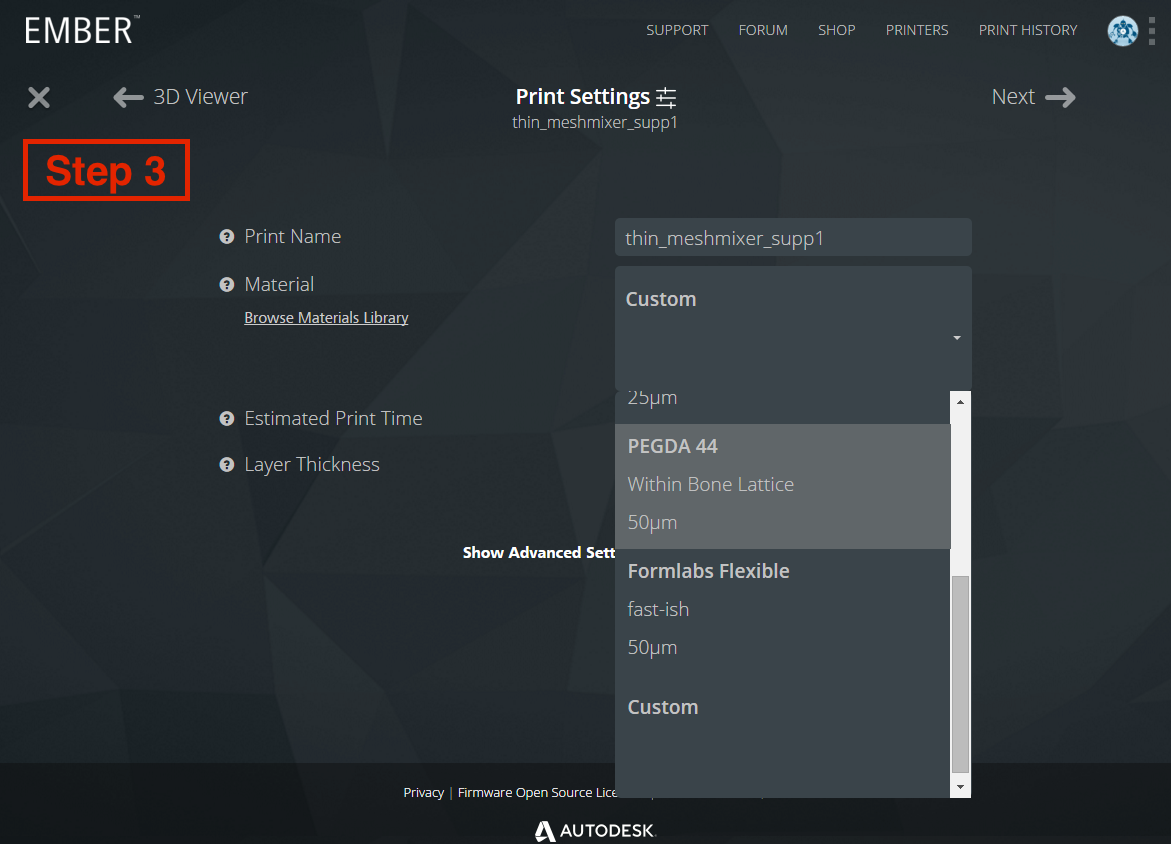The height and width of the screenshot is (844, 1171).
Task: Click the Material help icon
Action: [x=227, y=285]
